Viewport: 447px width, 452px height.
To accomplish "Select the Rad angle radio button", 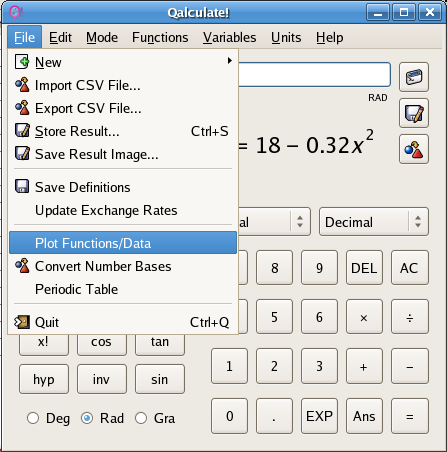I will (x=87, y=418).
